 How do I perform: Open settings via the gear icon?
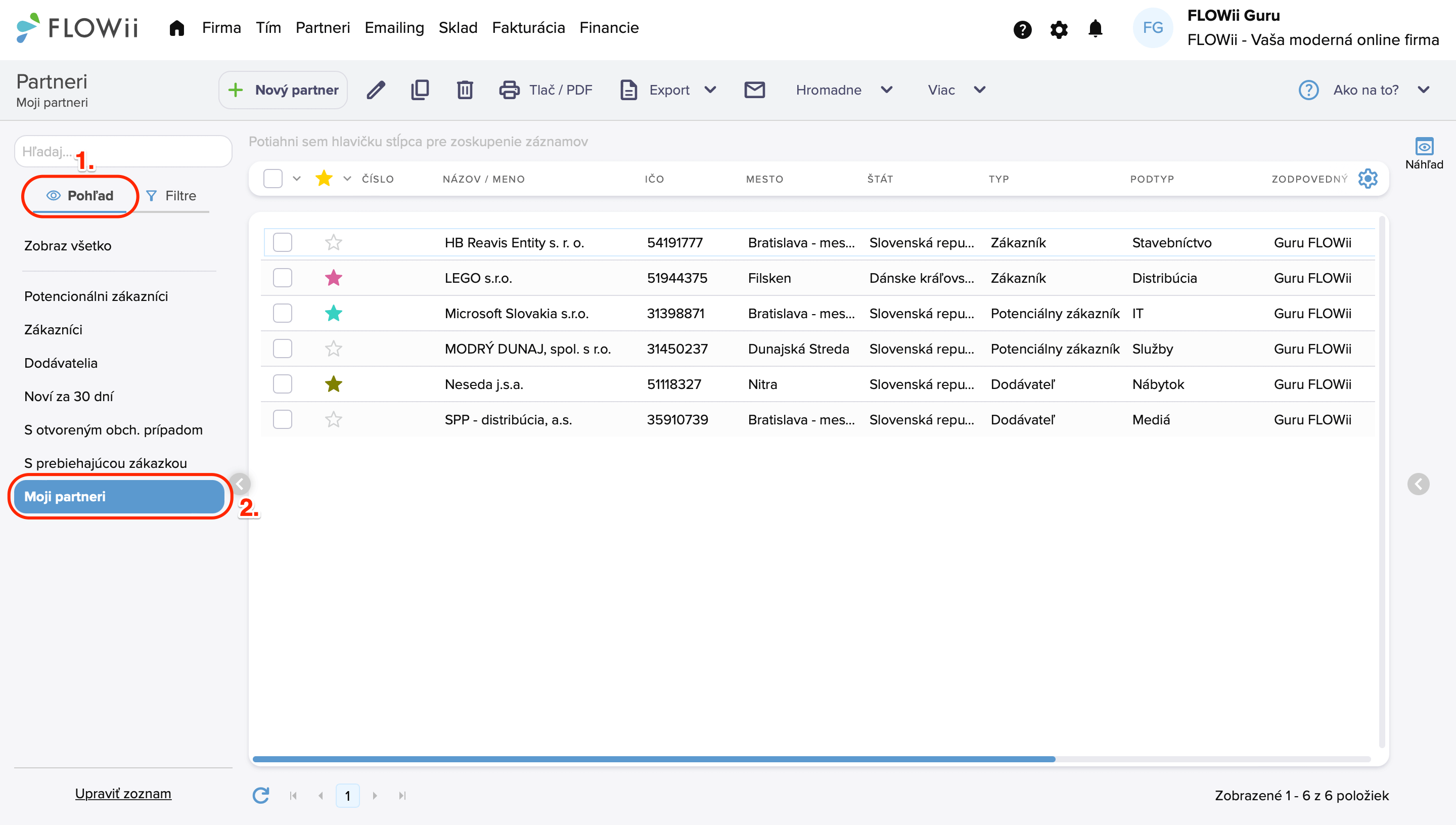click(x=1059, y=29)
